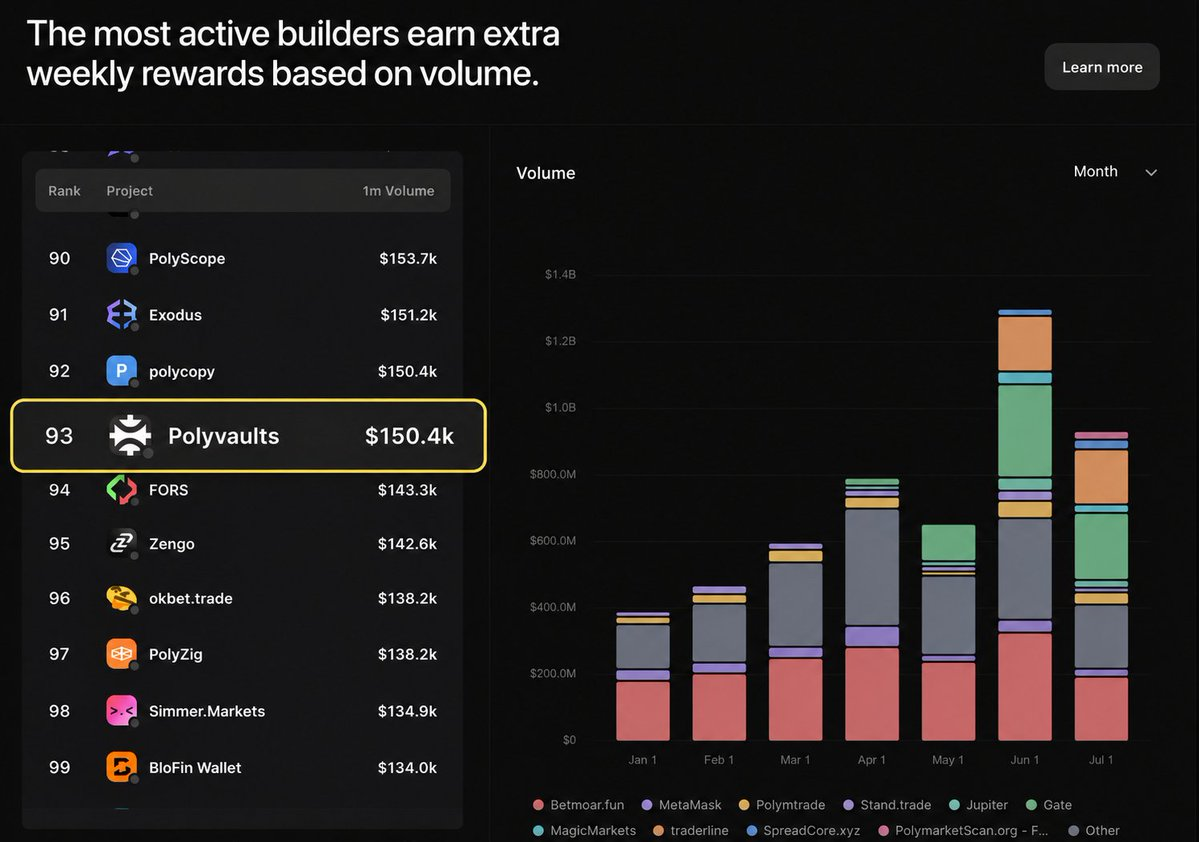Select the Polymtrade legend label
The height and width of the screenshot is (842, 1199).
791,805
